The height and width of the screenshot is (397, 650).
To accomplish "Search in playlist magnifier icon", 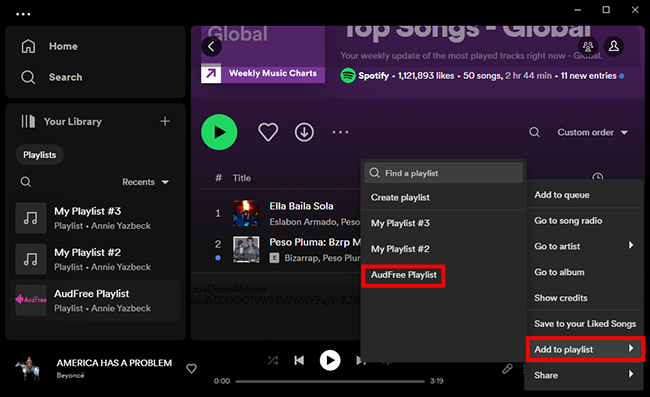I will point(534,132).
